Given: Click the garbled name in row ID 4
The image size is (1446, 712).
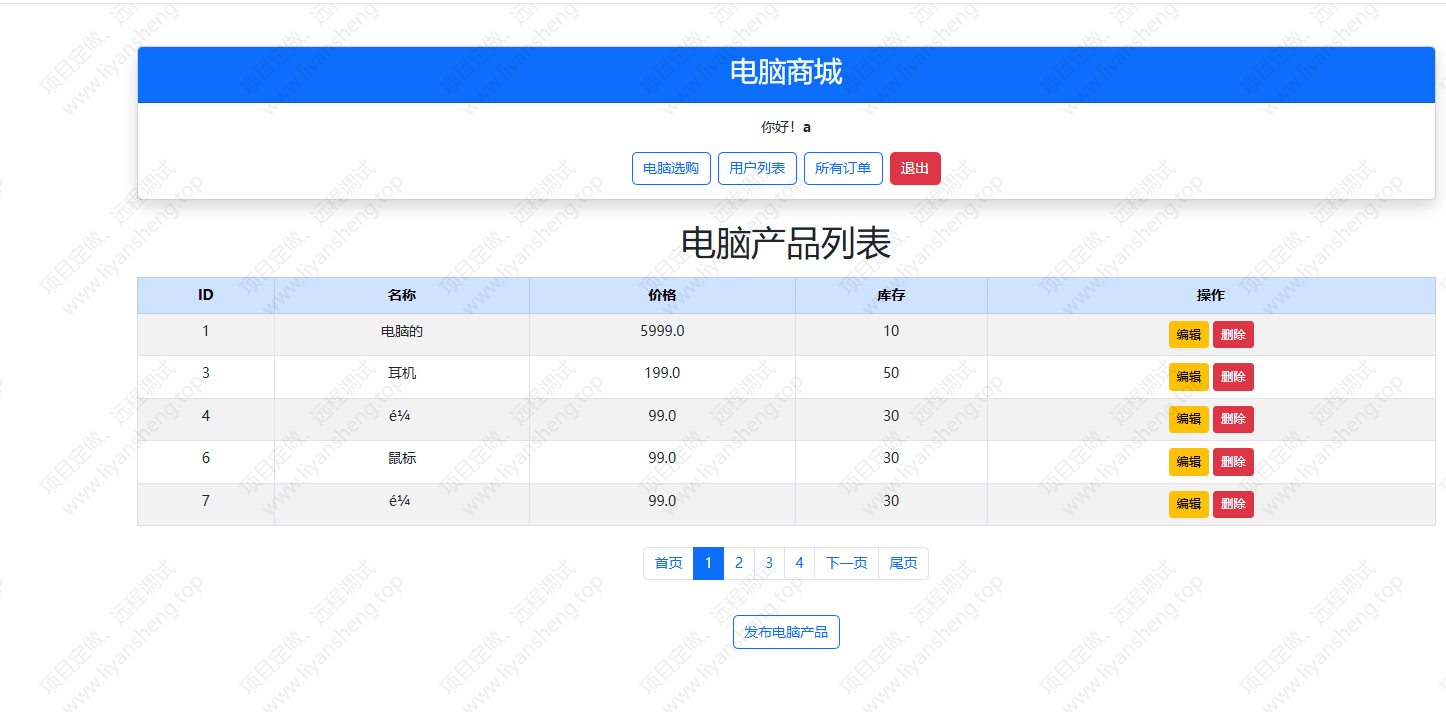Looking at the screenshot, I should 400,416.
